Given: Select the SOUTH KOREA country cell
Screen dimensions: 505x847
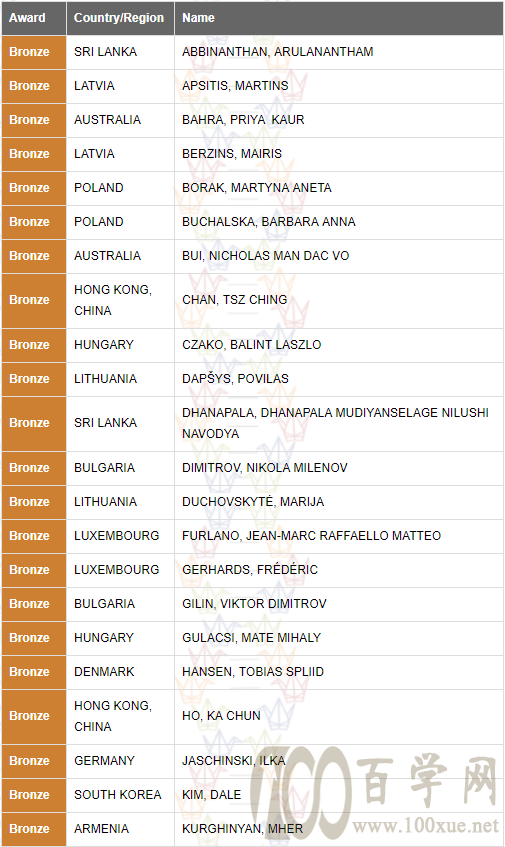Looking at the screenshot, I should coord(118,795).
